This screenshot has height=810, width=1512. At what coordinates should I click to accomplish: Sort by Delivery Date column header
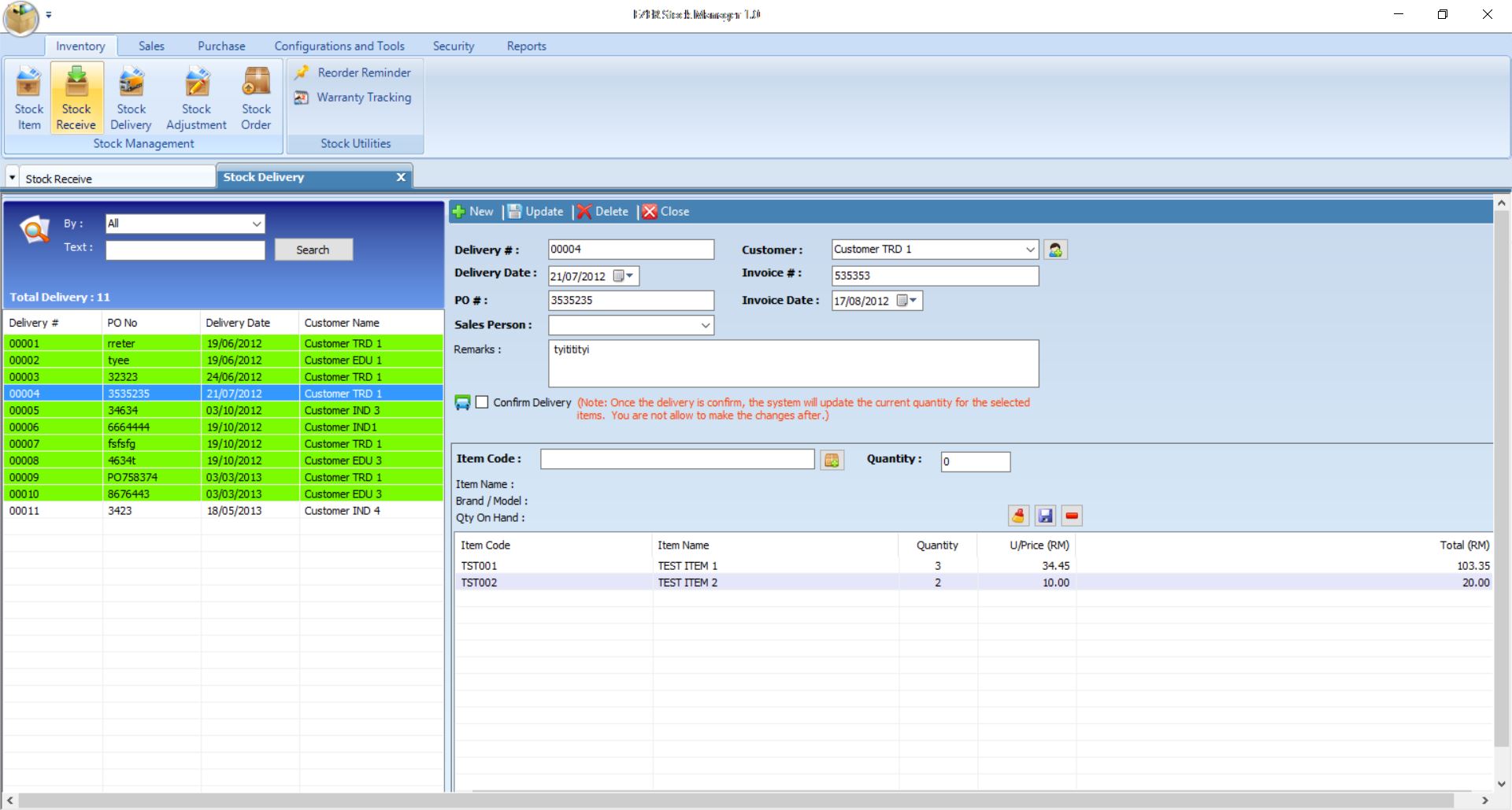tap(250, 323)
